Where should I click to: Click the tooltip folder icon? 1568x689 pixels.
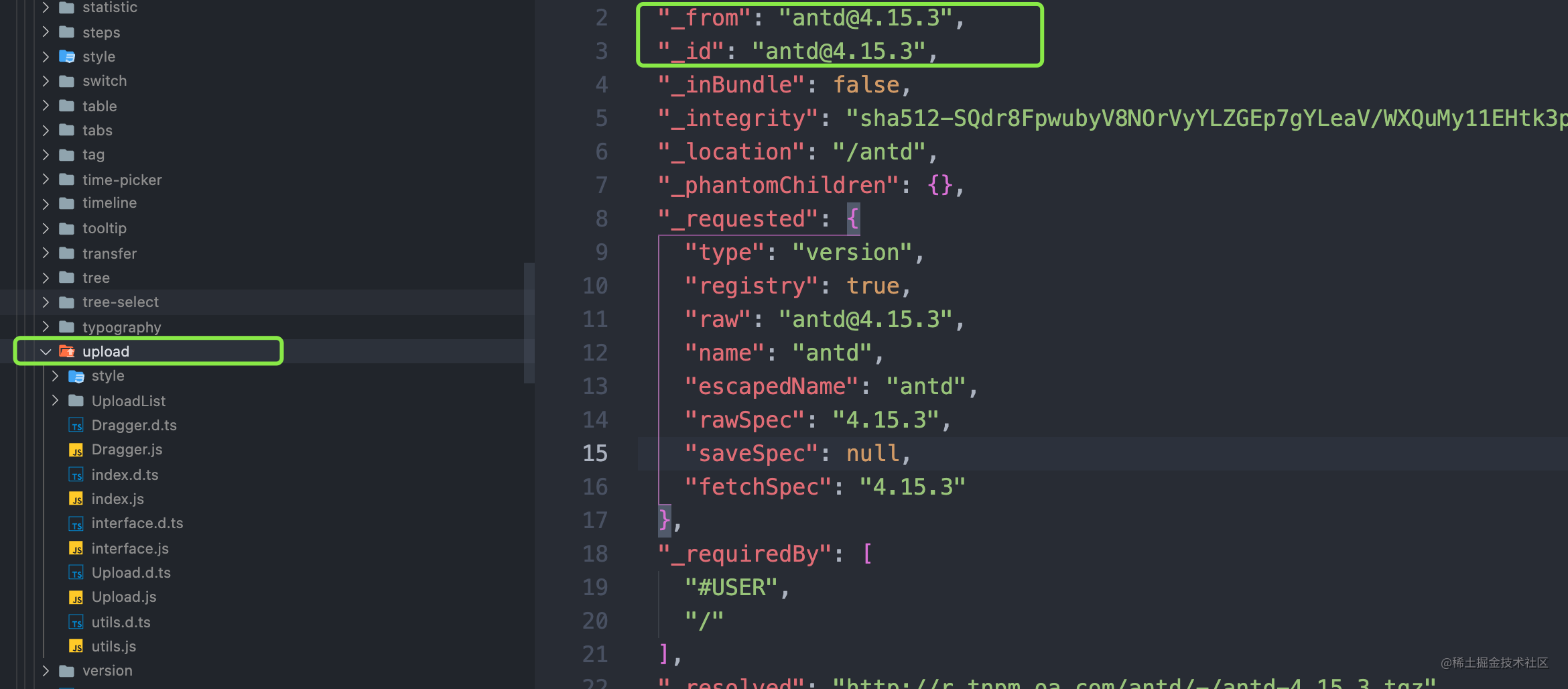[x=66, y=229]
